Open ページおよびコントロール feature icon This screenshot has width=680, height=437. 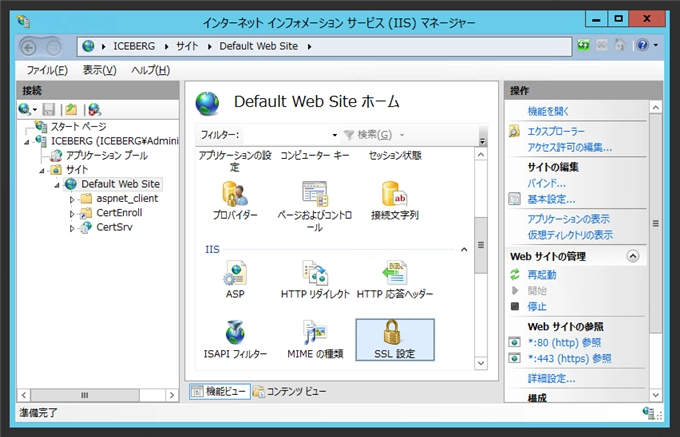coord(315,206)
